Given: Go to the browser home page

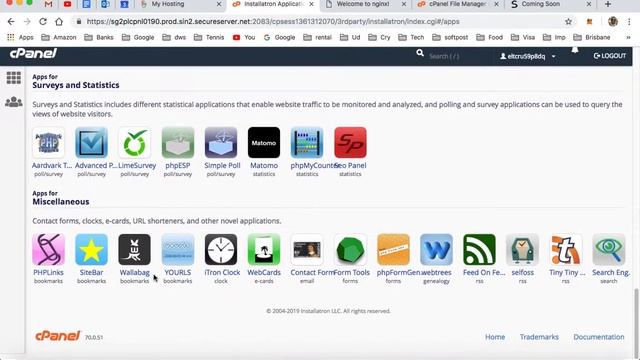Looking at the screenshot, I should coord(59,22).
